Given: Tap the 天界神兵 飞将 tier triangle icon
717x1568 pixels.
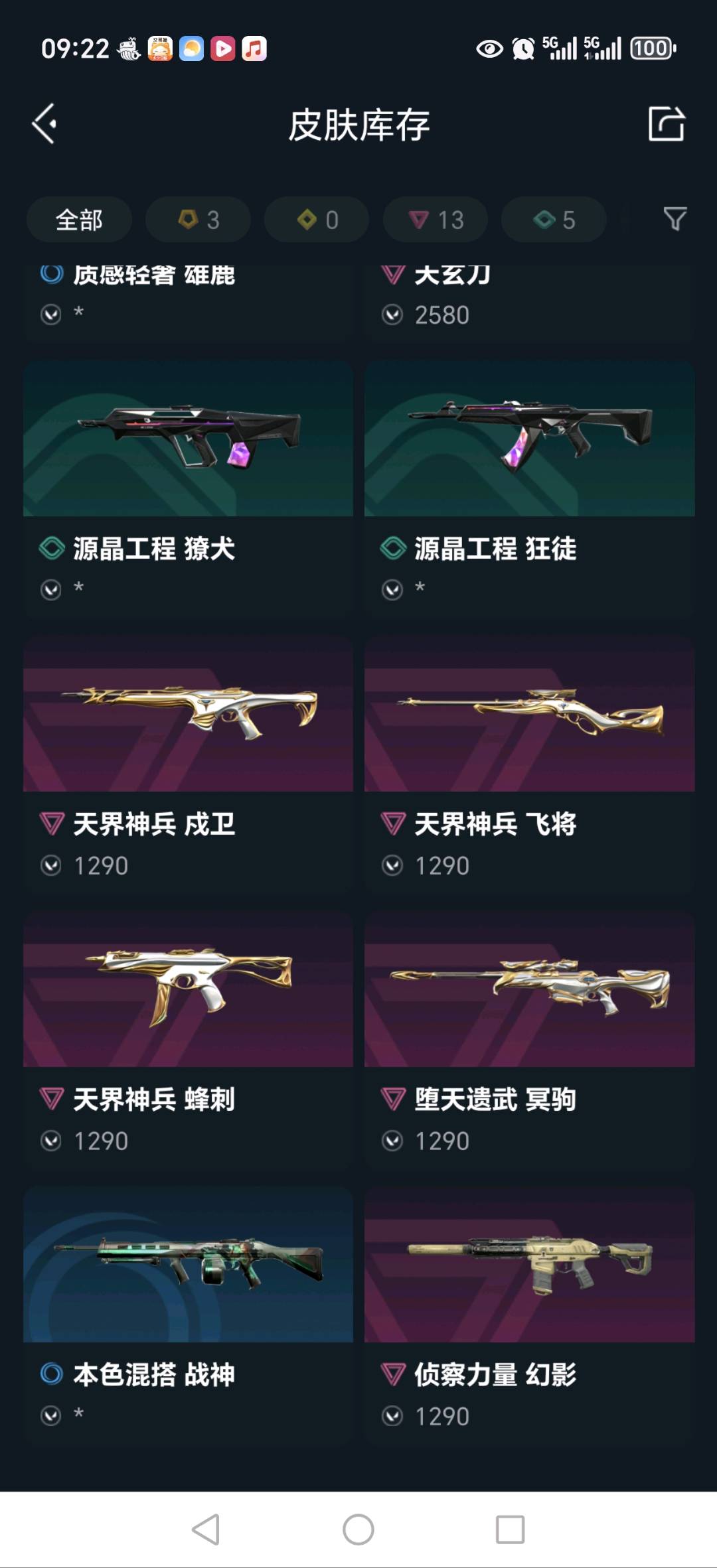Looking at the screenshot, I should pyautogui.click(x=393, y=824).
